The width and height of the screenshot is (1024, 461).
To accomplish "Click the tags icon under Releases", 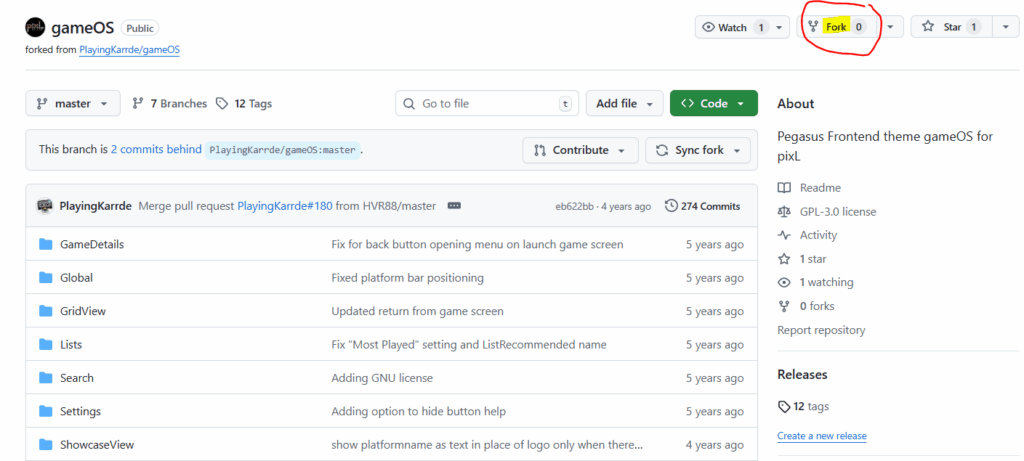I will click(x=784, y=406).
